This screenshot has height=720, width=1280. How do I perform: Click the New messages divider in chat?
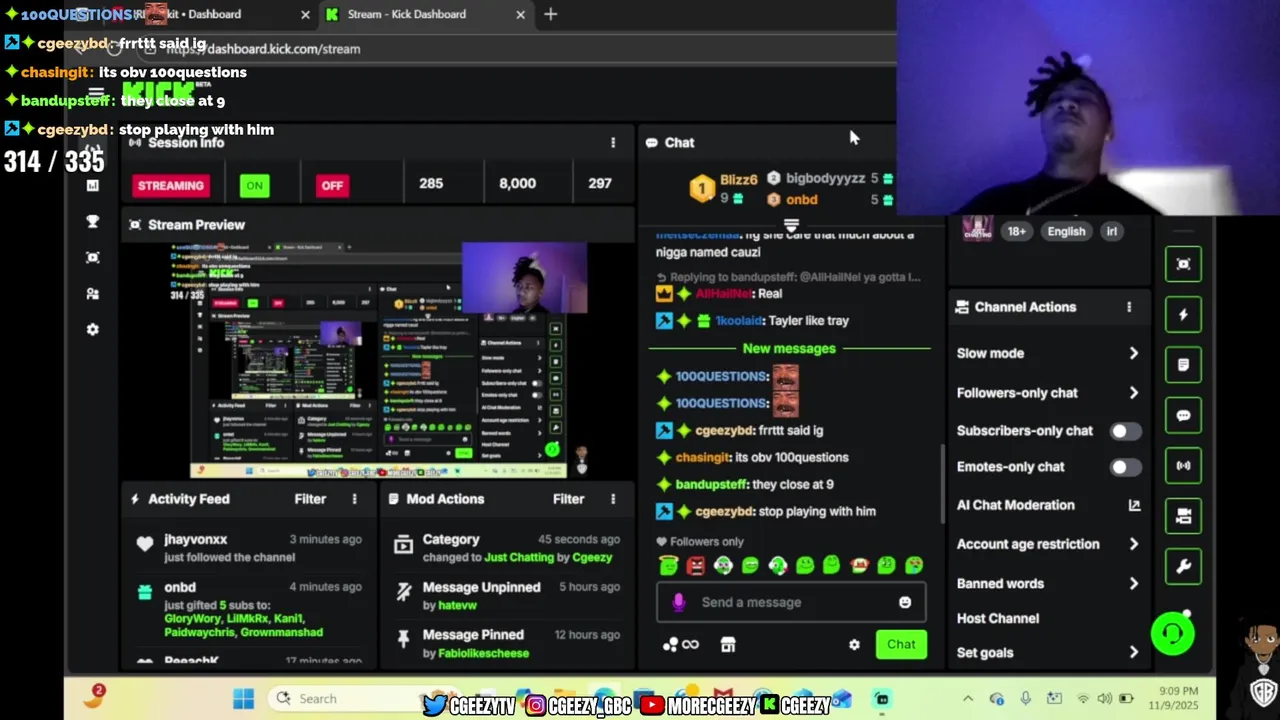click(x=789, y=348)
